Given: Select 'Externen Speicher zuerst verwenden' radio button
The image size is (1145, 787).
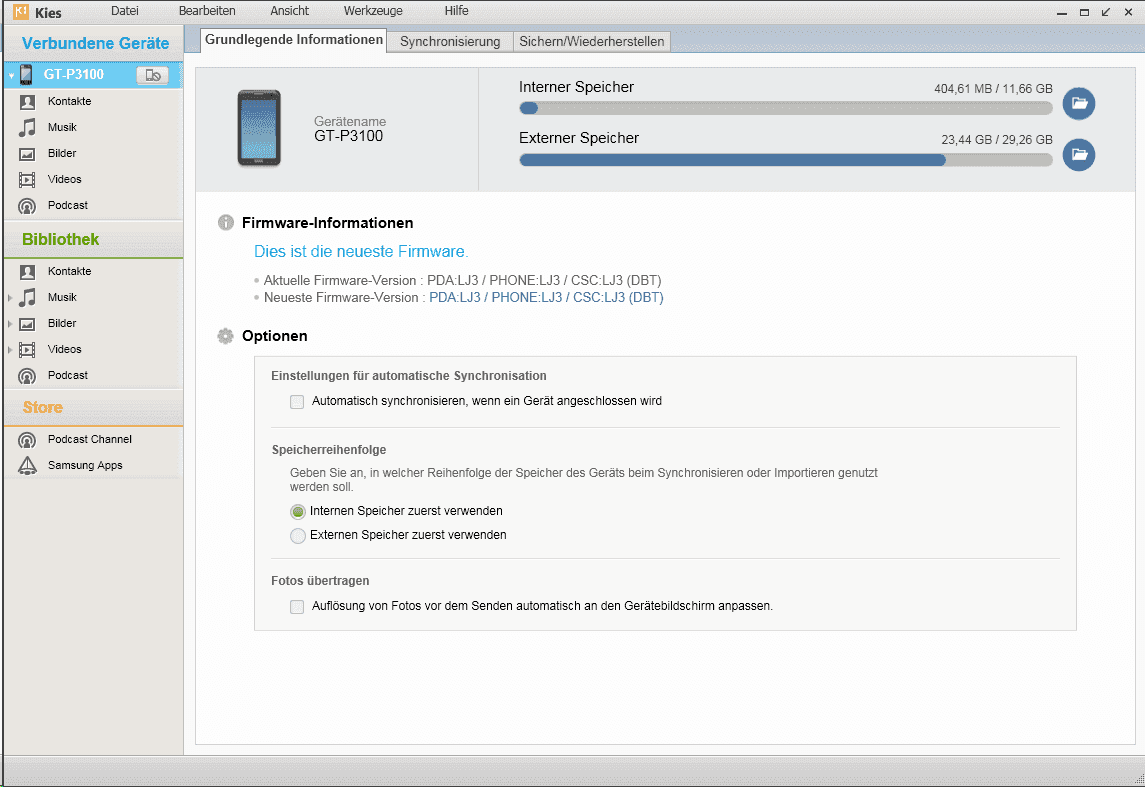Looking at the screenshot, I should [297, 536].
